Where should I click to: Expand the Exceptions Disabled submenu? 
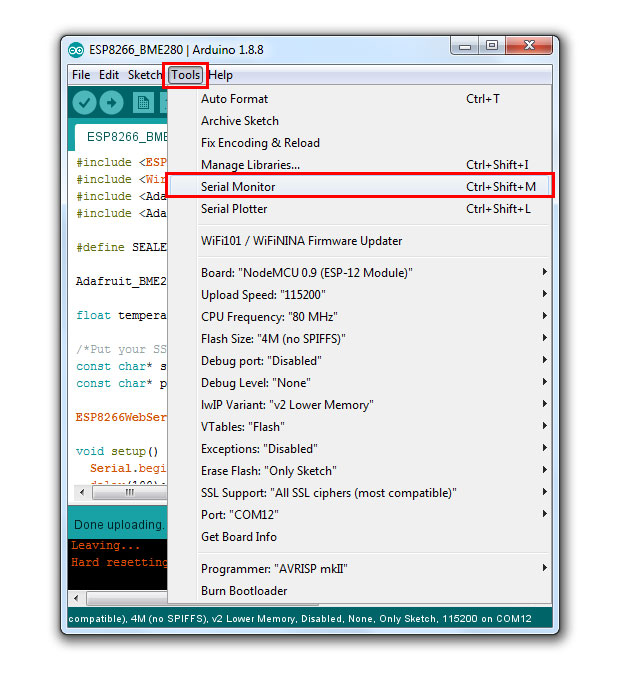(359, 448)
